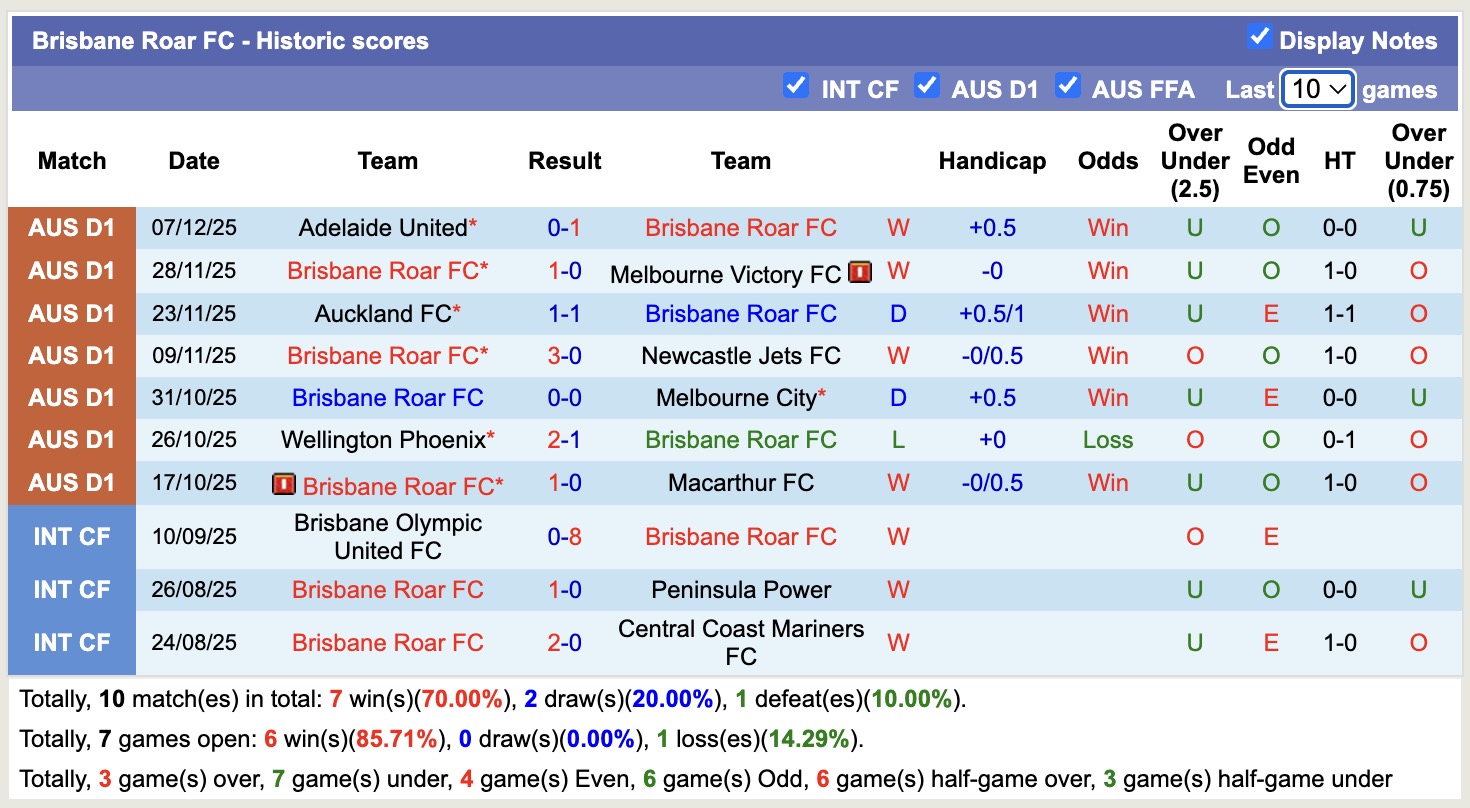Disable the INT CF filter checkbox
Screen dimensions: 1470x808
[796, 87]
